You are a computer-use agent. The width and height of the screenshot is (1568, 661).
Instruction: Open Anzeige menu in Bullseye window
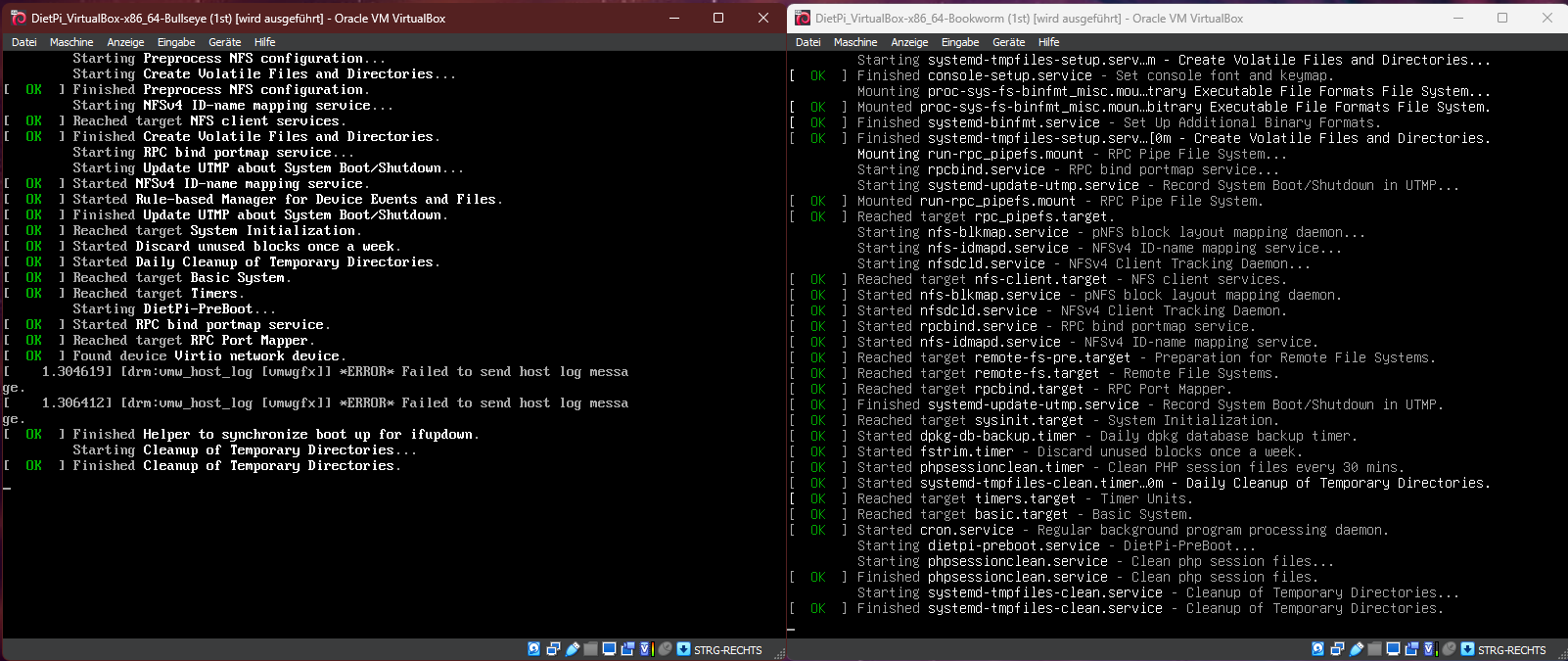click(x=125, y=42)
